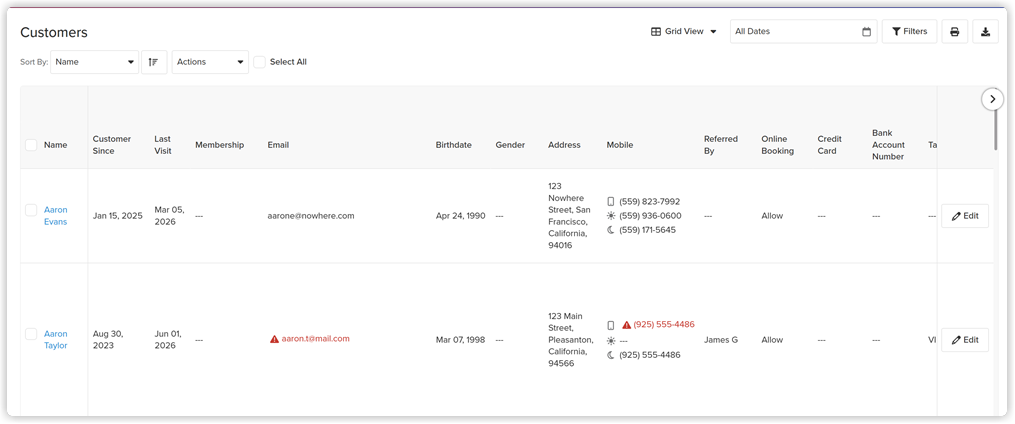The image size is (1015, 424).
Task: Click the Jun 01, 2026 last visit
Action: [168, 340]
